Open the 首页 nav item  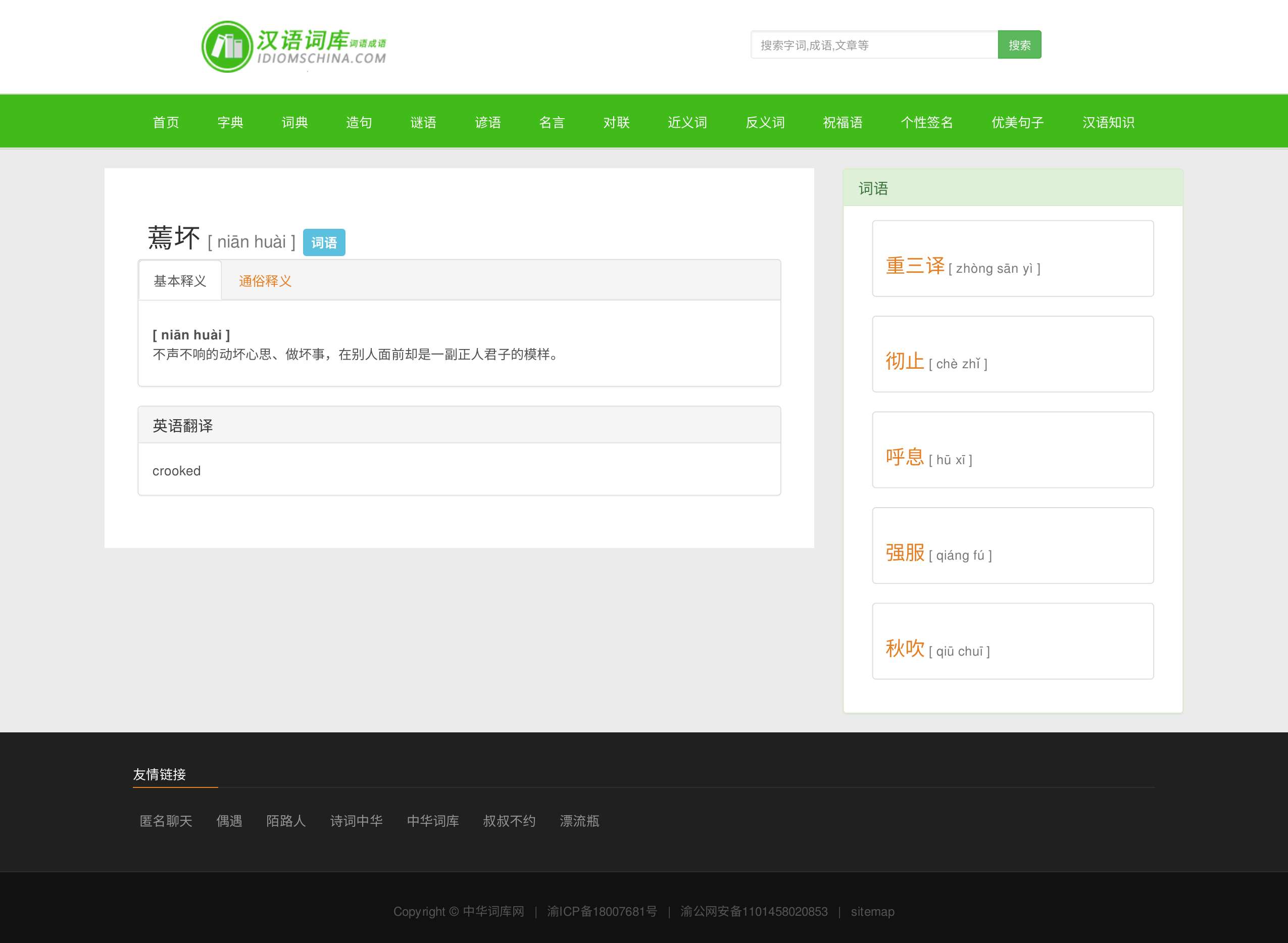tap(166, 122)
